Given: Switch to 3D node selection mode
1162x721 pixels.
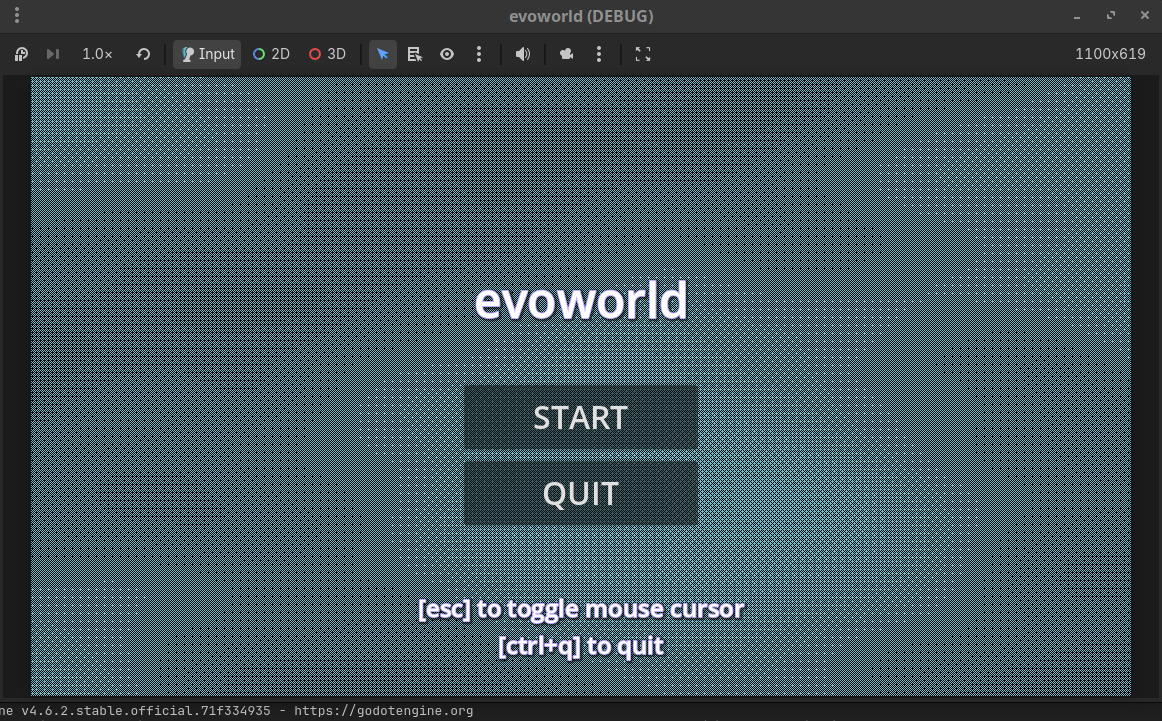Looking at the screenshot, I should (328, 54).
